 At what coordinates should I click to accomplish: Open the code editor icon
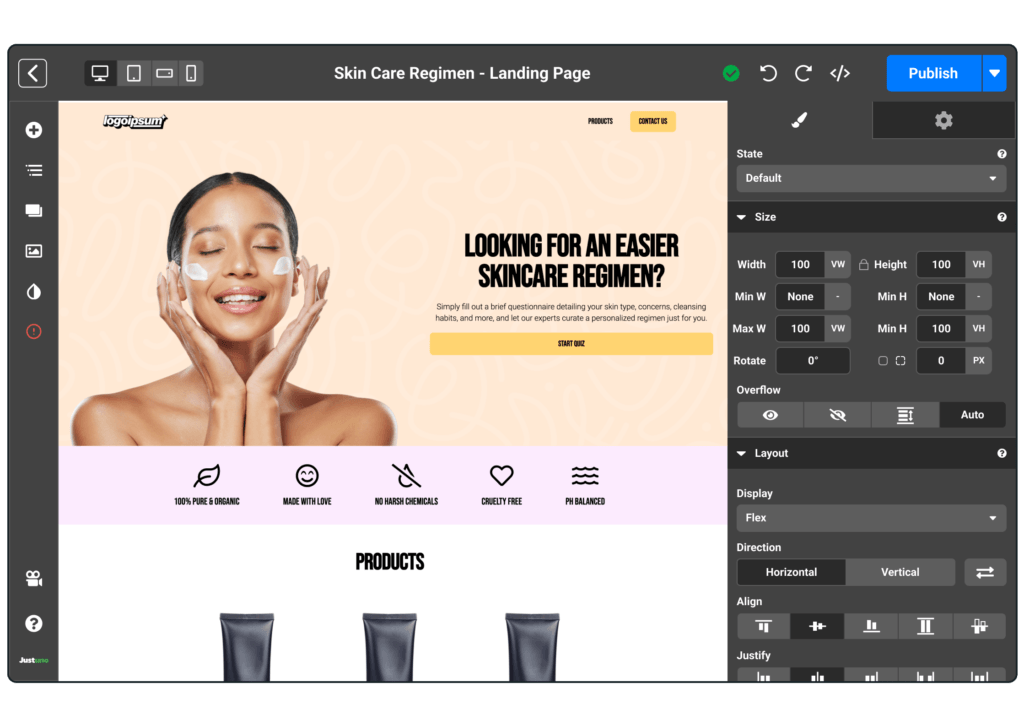840,73
